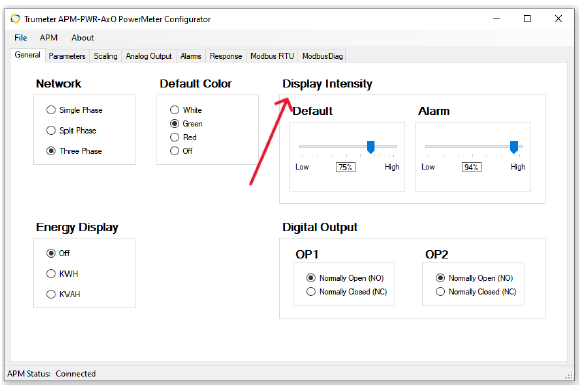580x389 pixels.
Task: Switch to the Scaling tab
Action: (105, 56)
